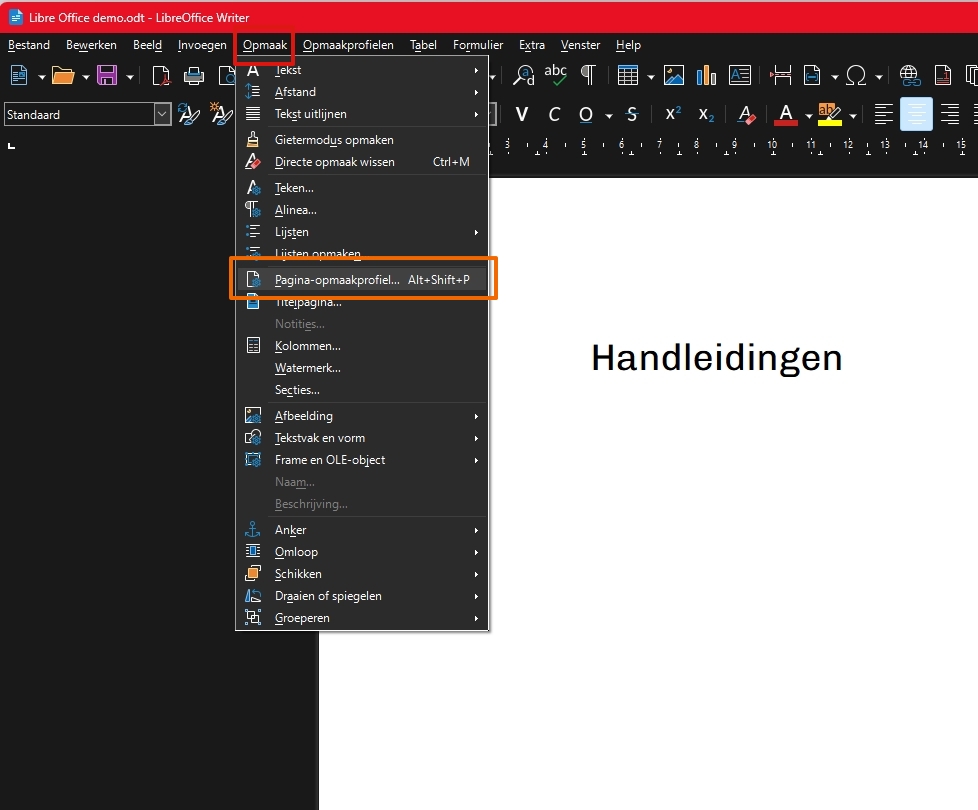Click the New document icon
The image size is (978, 810).
(x=19, y=75)
